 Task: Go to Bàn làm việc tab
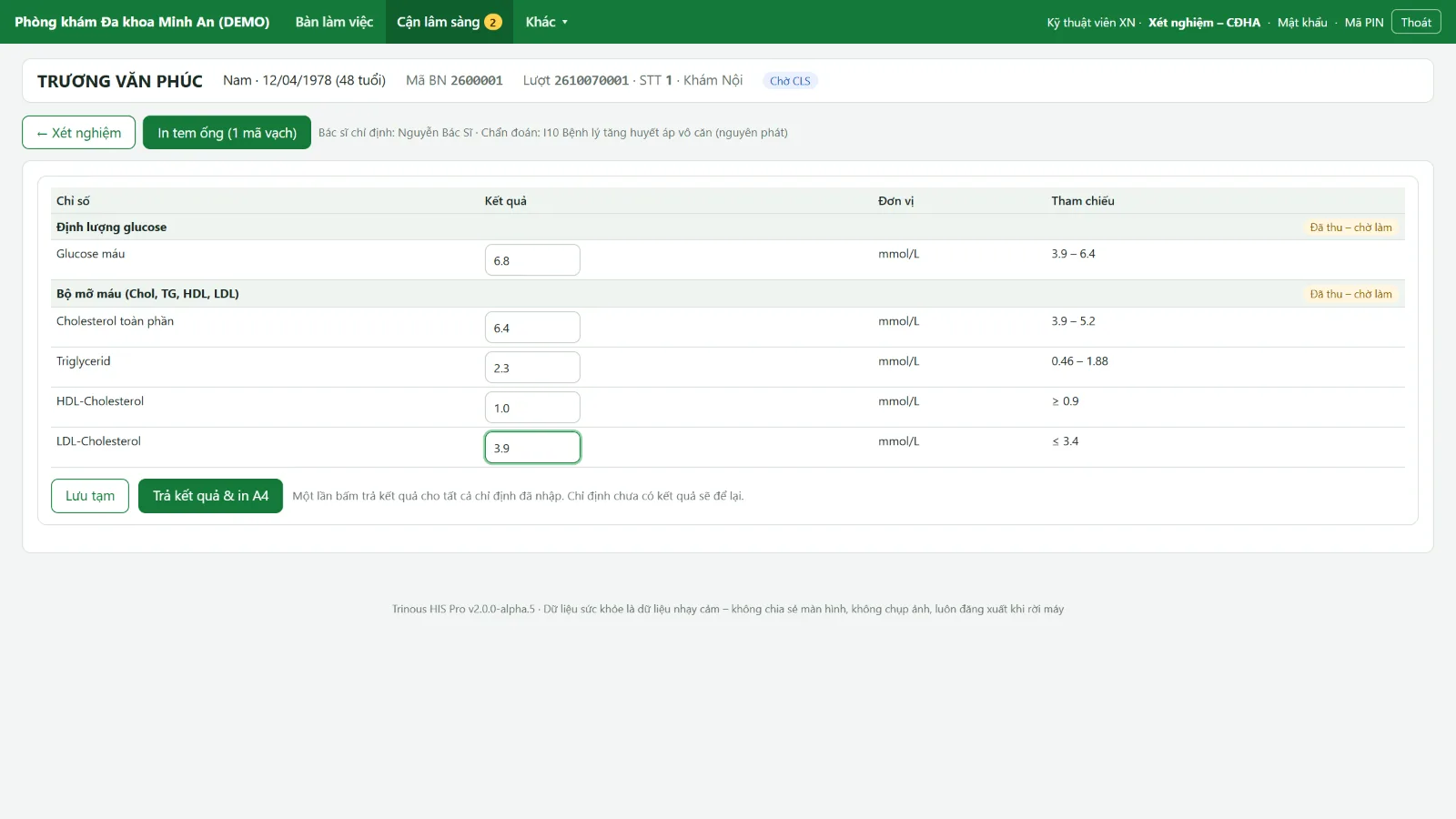pos(334,22)
